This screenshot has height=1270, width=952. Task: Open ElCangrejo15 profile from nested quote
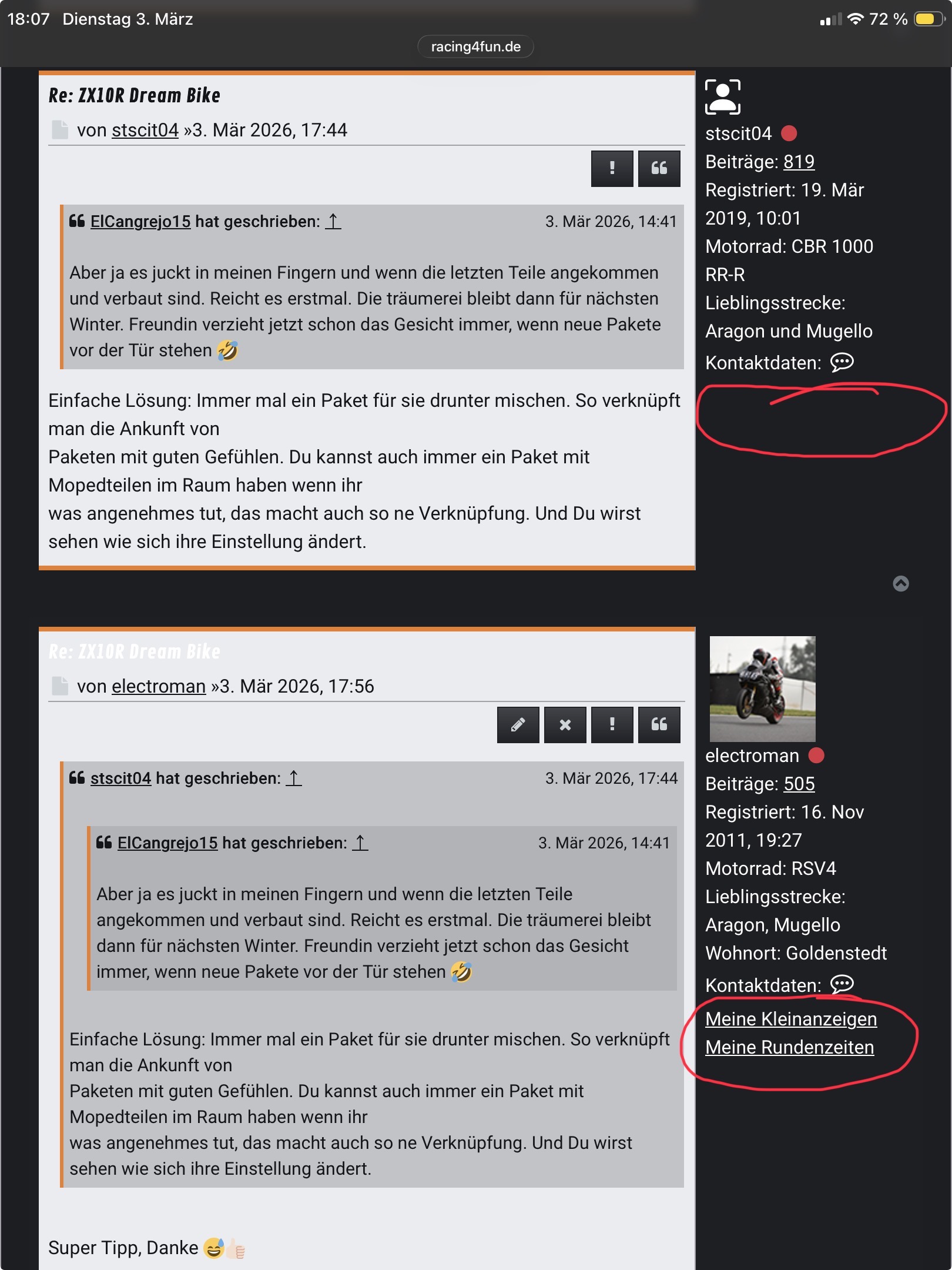(x=167, y=843)
